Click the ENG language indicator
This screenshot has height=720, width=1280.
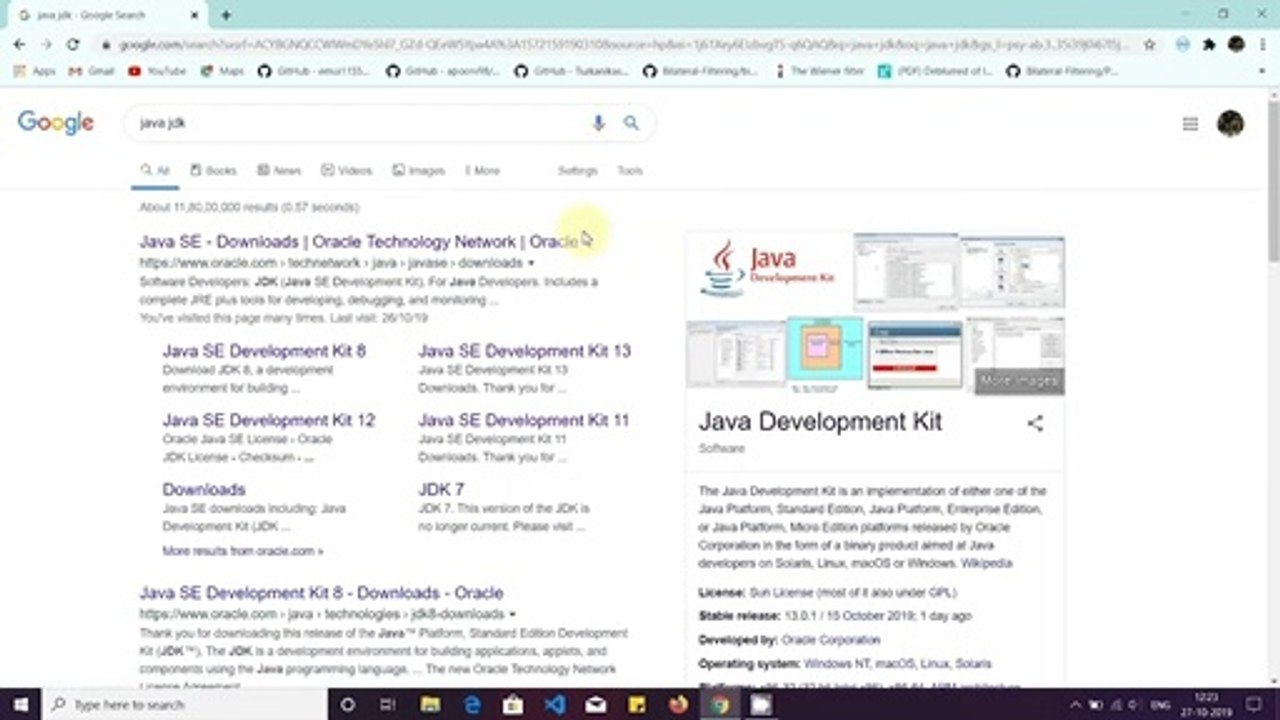click(1160, 704)
